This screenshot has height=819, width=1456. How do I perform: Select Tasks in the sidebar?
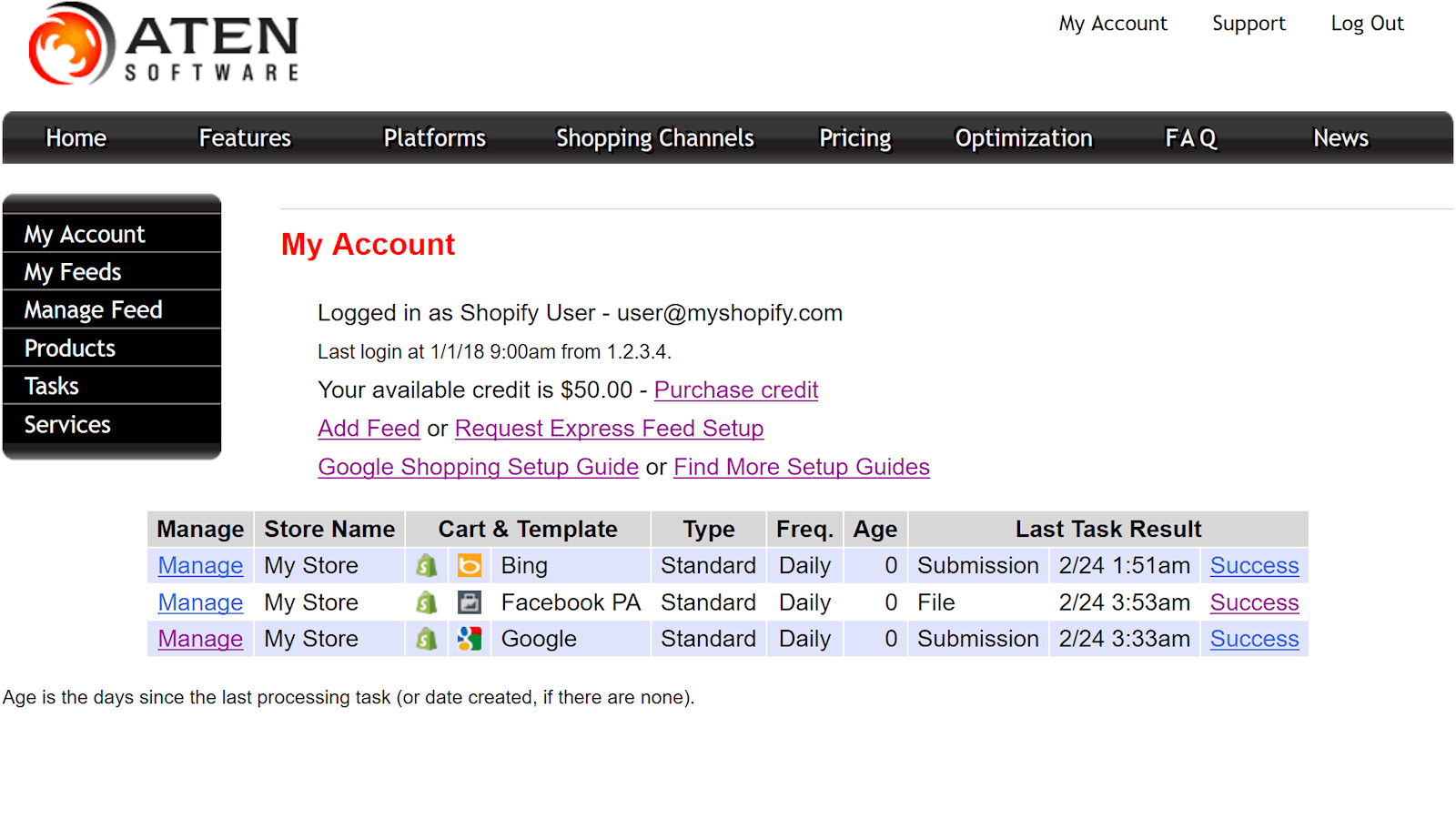point(50,385)
